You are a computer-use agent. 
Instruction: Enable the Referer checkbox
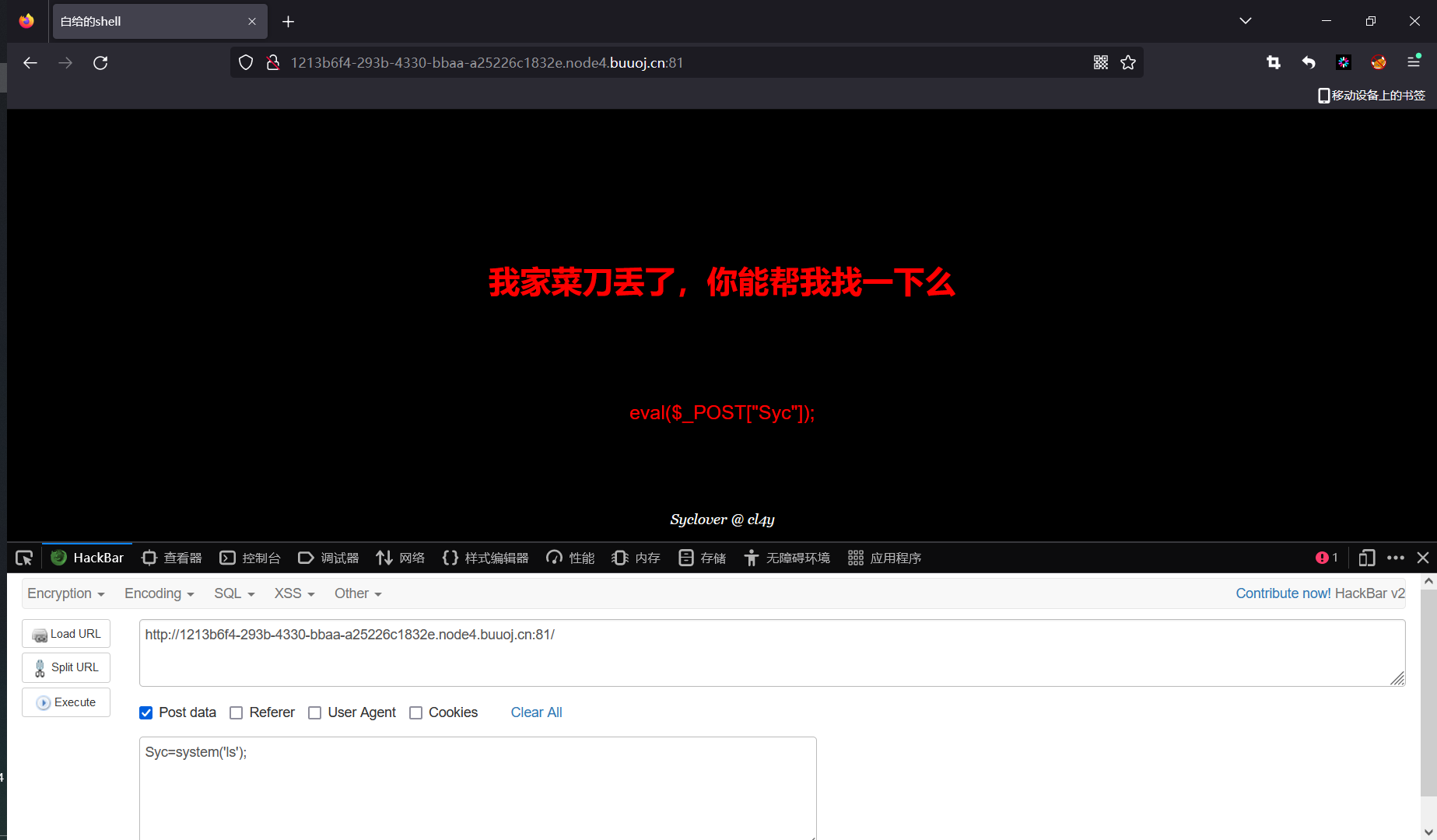pos(237,712)
